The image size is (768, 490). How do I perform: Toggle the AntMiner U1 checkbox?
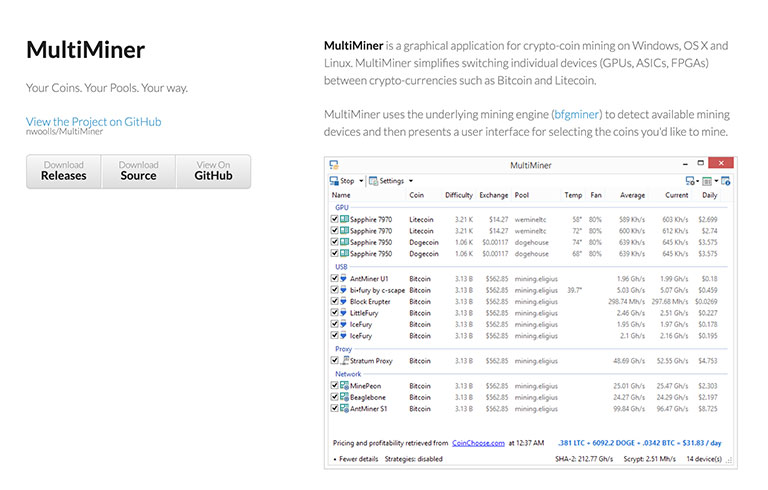(335, 278)
